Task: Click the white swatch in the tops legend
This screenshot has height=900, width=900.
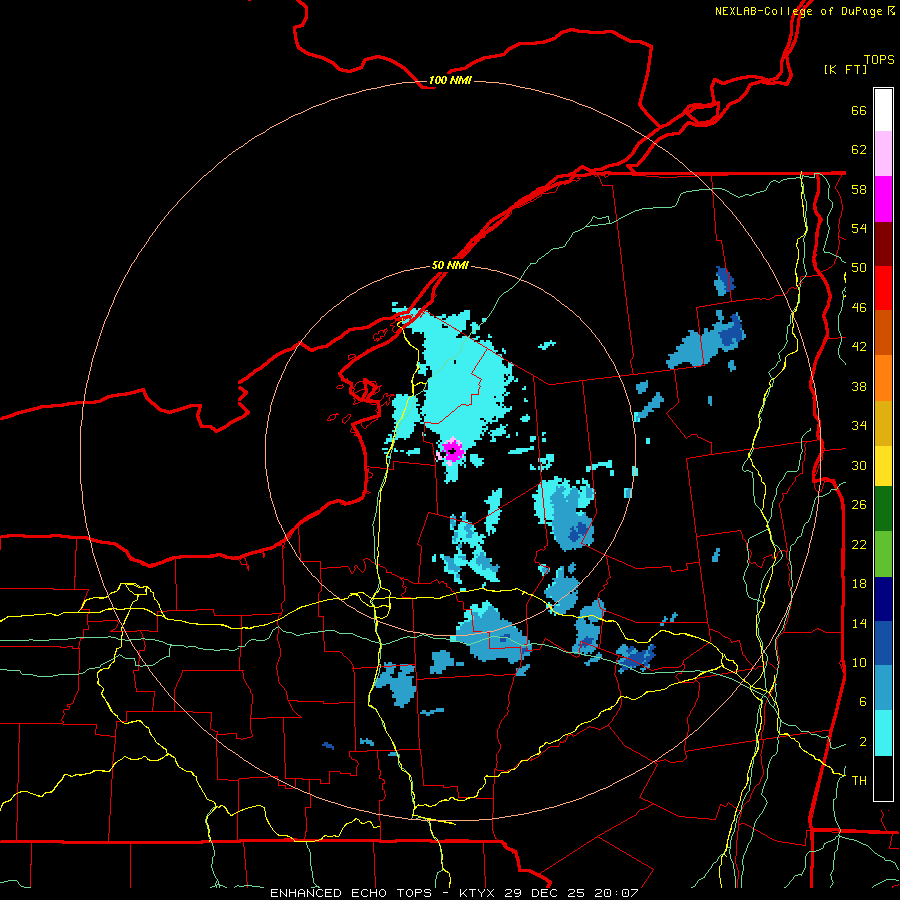Action: pyautogui.click(x=883, y=110)
